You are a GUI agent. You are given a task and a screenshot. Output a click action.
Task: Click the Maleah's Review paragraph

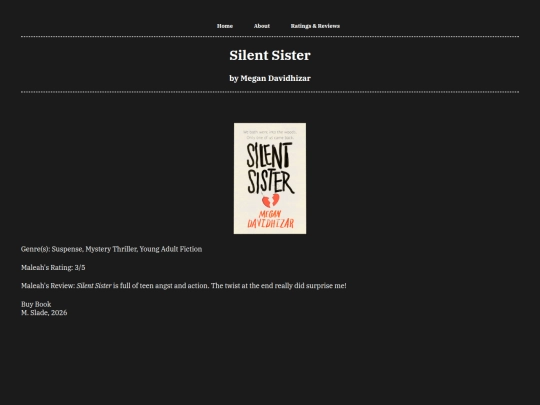coord(184,286)
